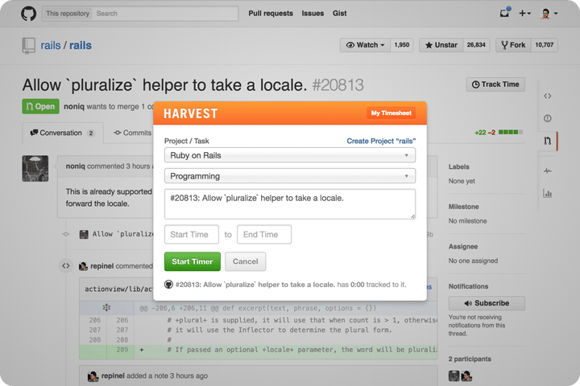The image size is (580, 386).
Task: Click the "No one assigned" text
Action: tap(473, 261)
